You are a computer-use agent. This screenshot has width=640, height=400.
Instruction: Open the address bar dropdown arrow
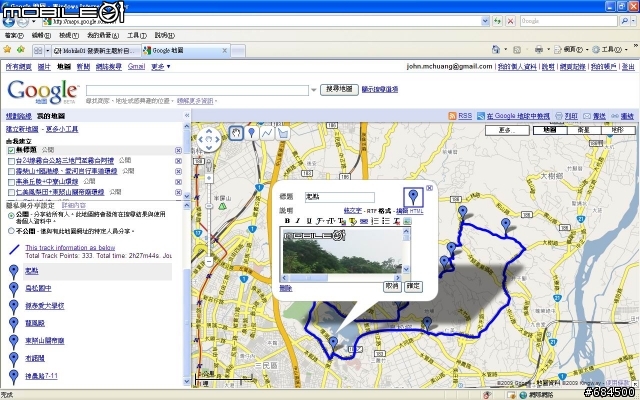(x=485, y=21)
